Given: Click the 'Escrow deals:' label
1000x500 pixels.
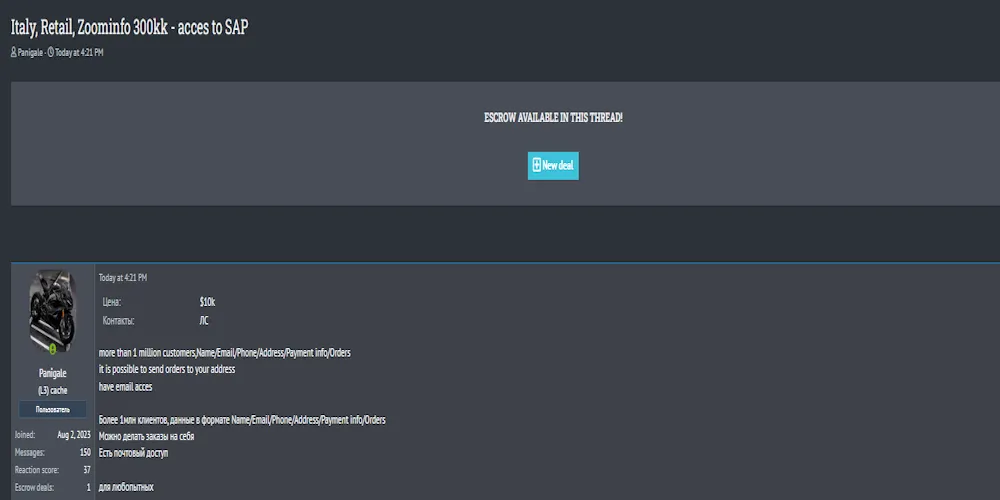Looking at the screenshot, I should pyautogui.click(x=34, y=487).
